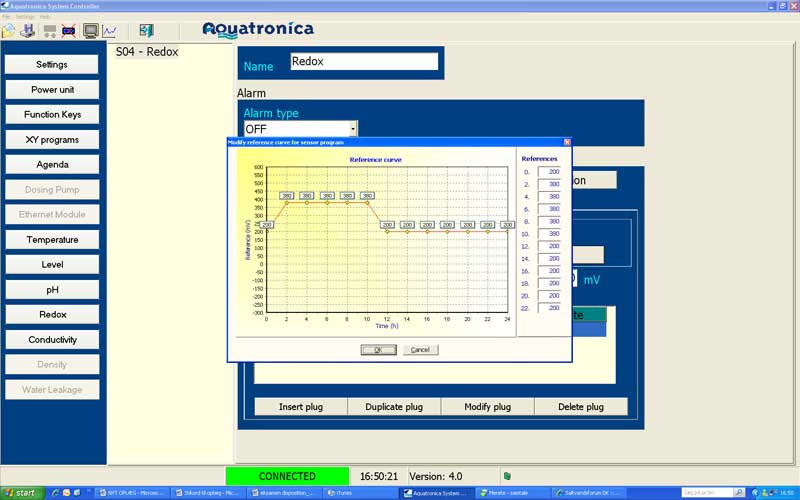800x500 pixels.
Task: Edit the reference value for hour 0
Action: (549, 172)
